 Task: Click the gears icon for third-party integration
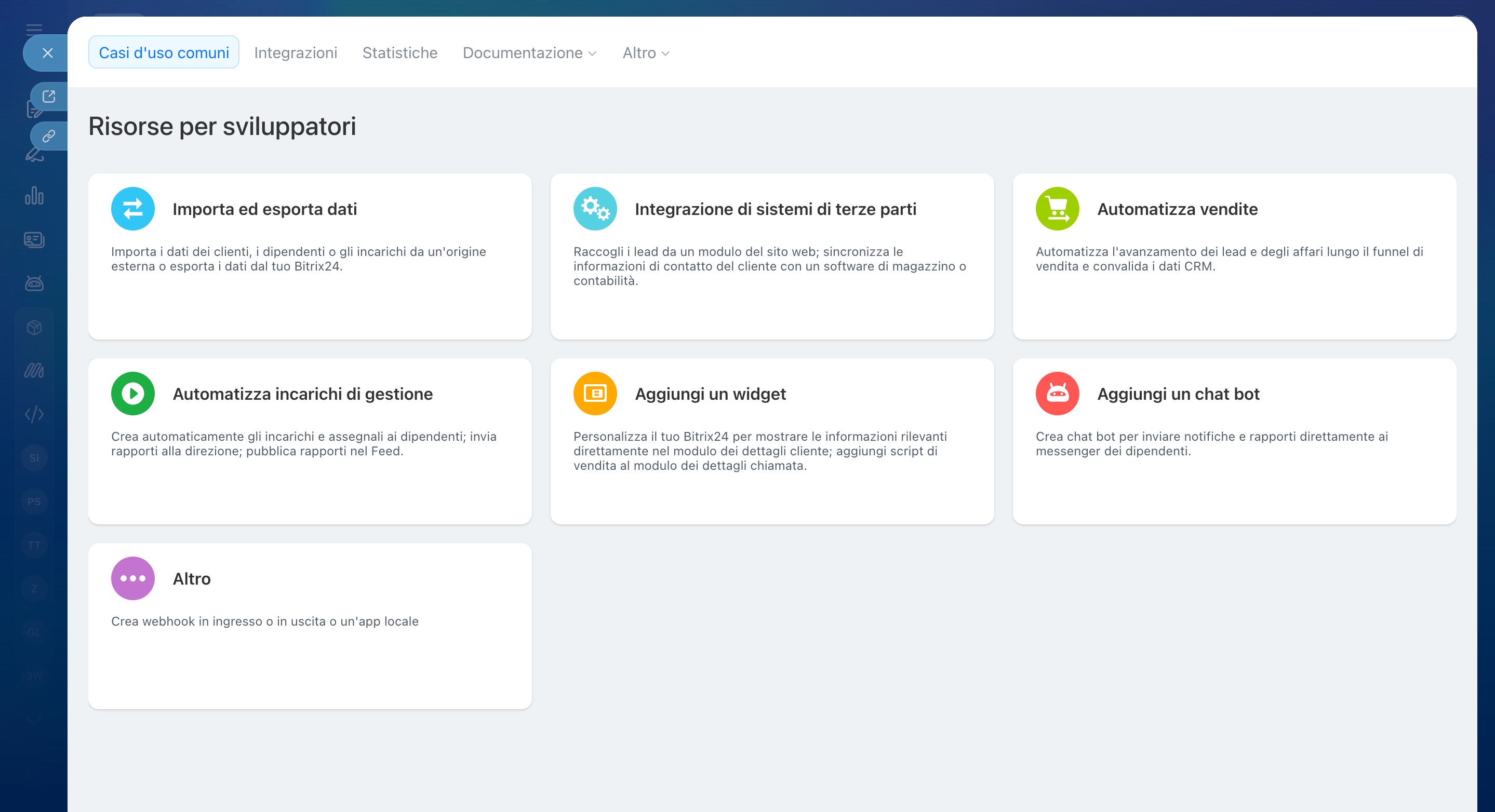click(x=595, y=209)
